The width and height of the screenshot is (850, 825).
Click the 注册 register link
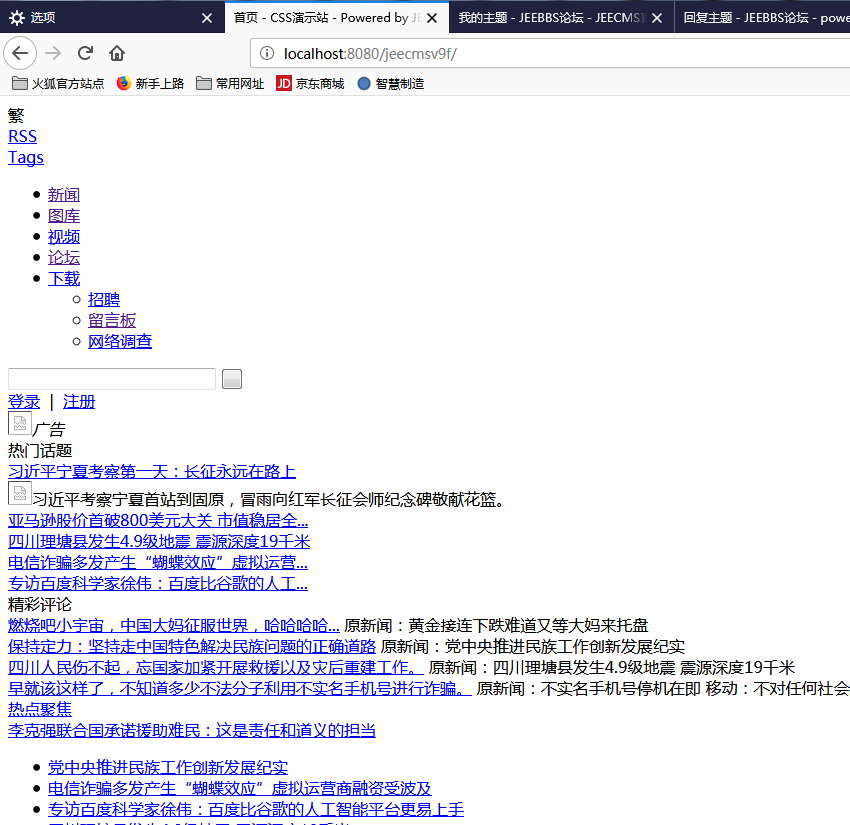[x=79, y=402]
